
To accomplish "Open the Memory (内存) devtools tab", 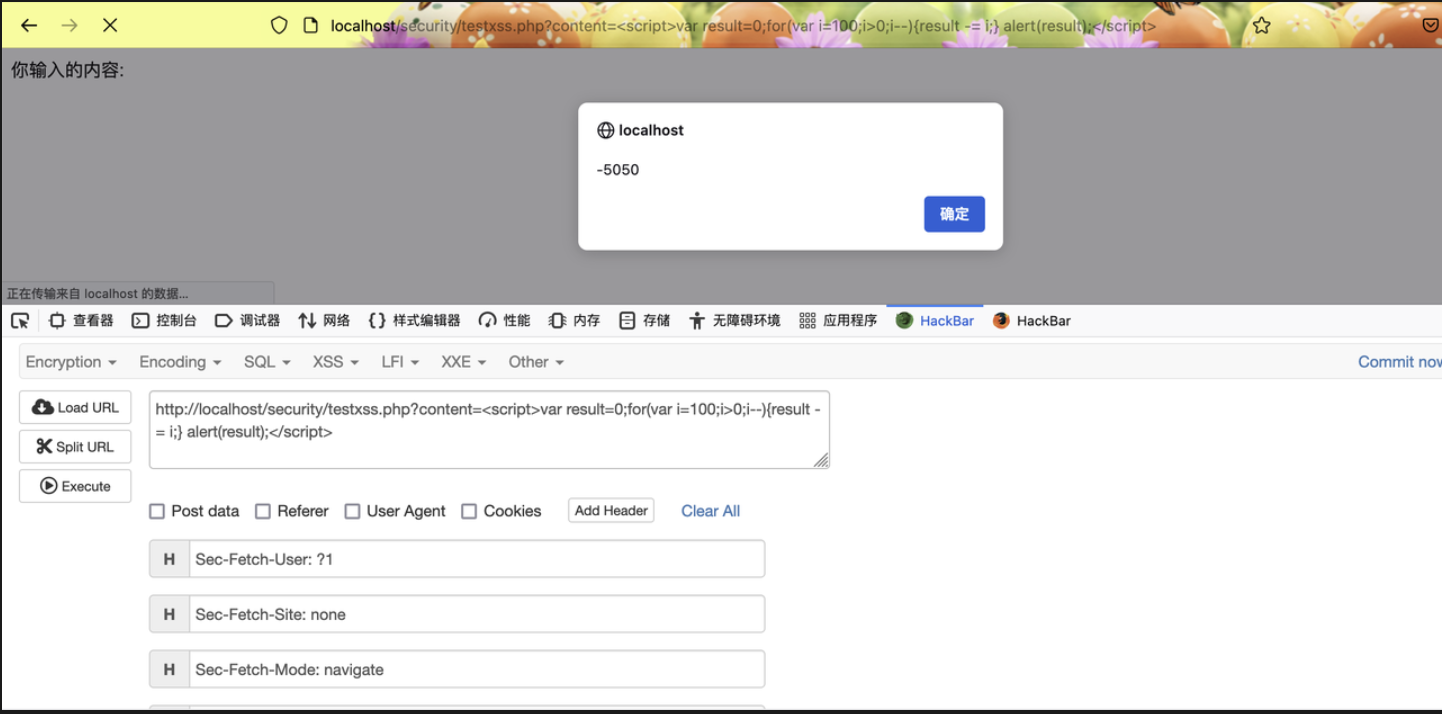I will (574, 320).
